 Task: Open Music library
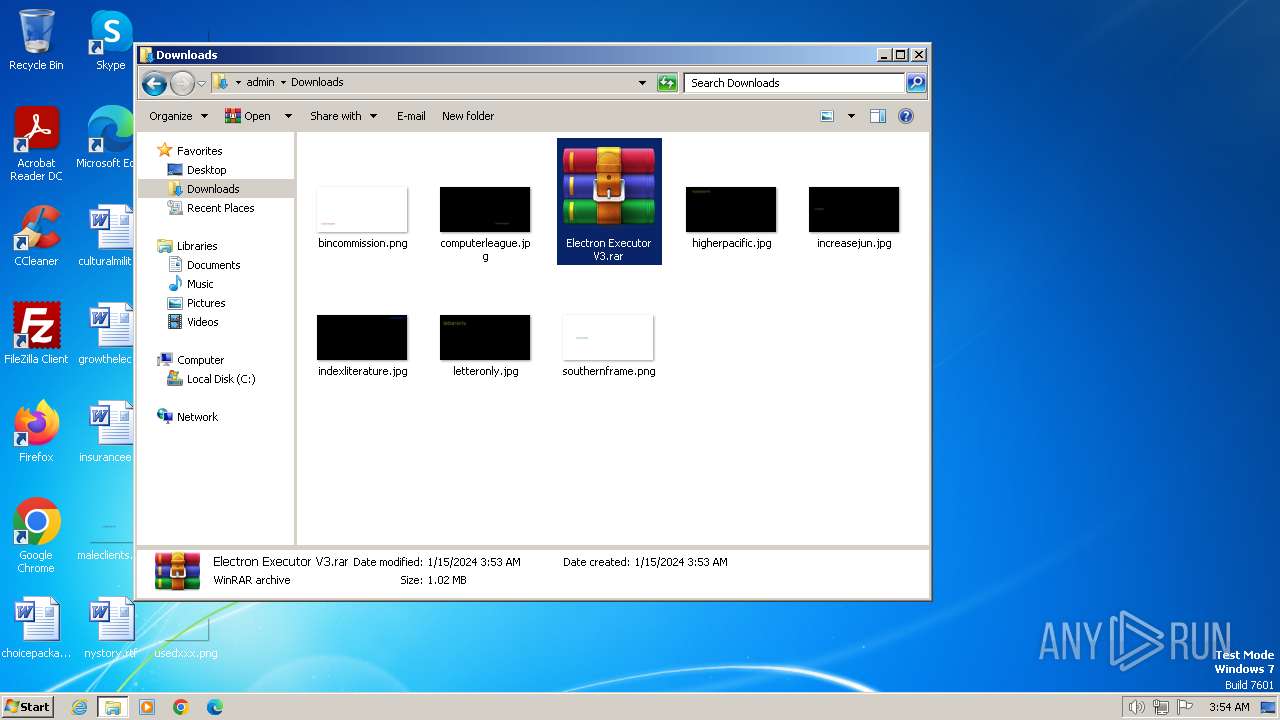point(200,284)
